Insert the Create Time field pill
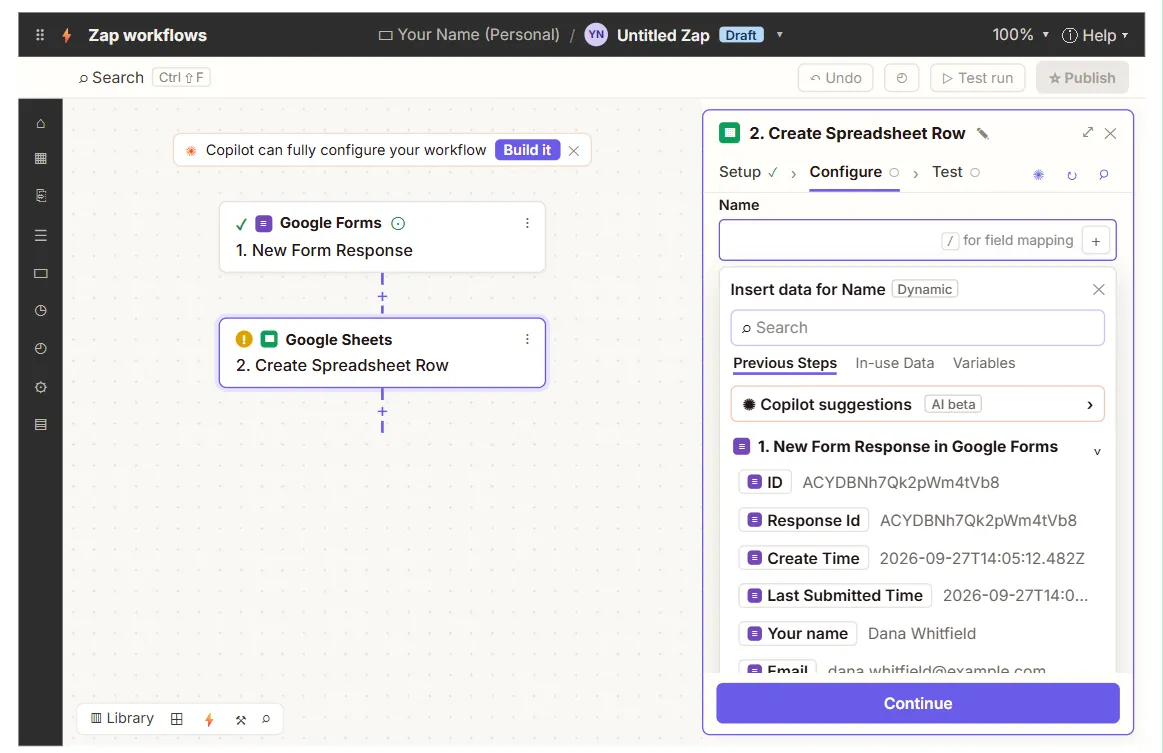 pyautogui.click(x=803, y=558)
